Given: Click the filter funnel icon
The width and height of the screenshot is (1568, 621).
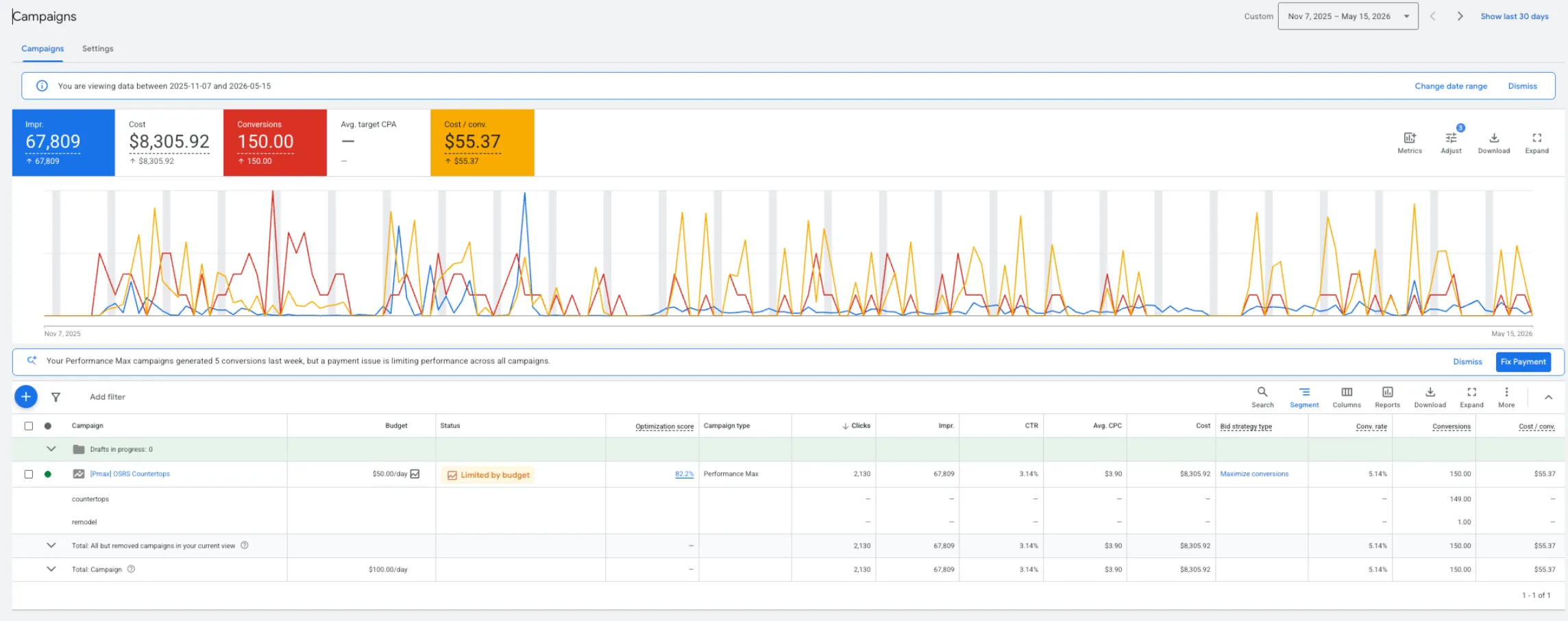Looking at the screenshot, I should click(56, 397).
